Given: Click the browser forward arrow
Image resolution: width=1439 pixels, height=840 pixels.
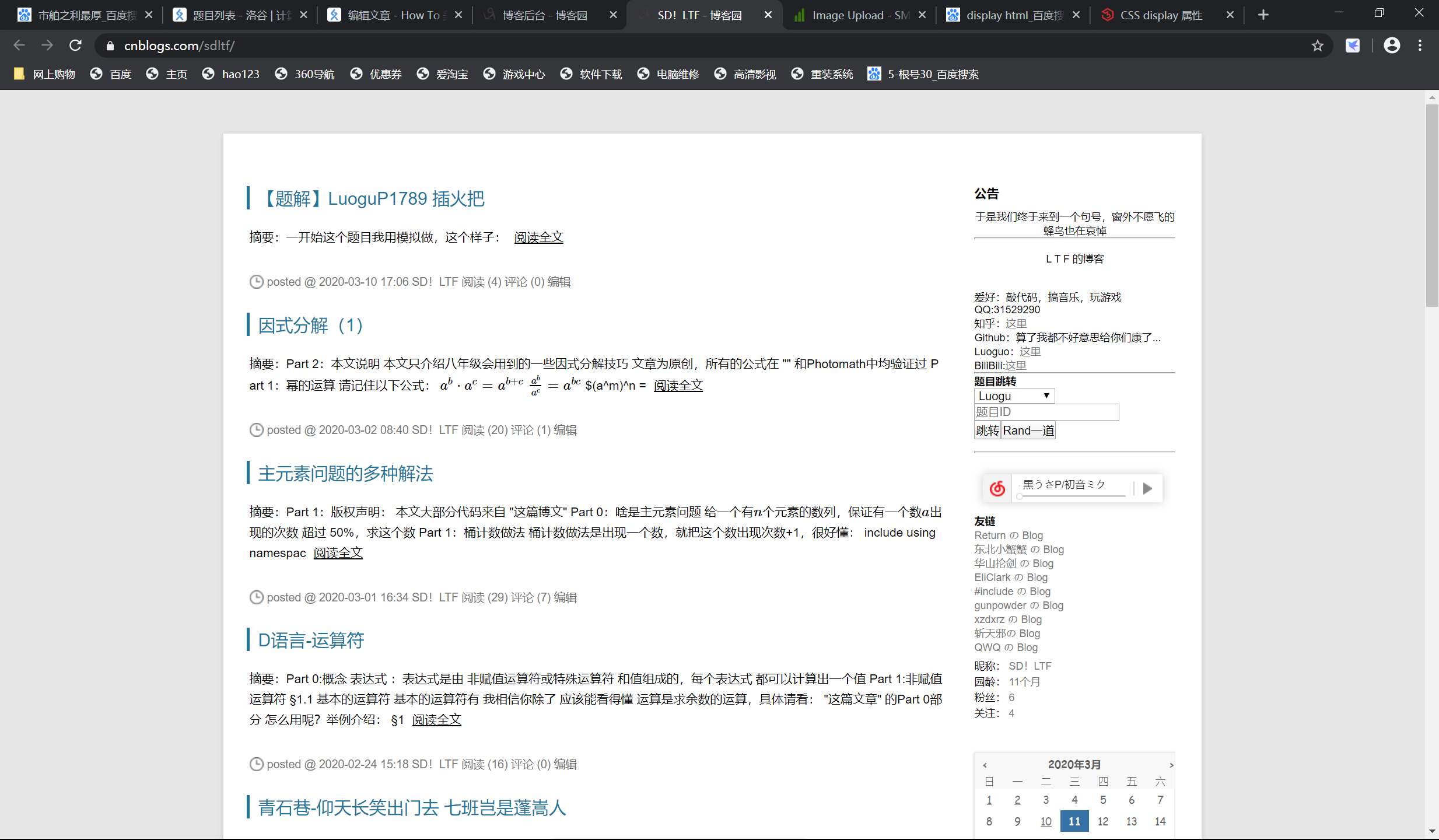Looking at the screenshot, I should [47, 45].
